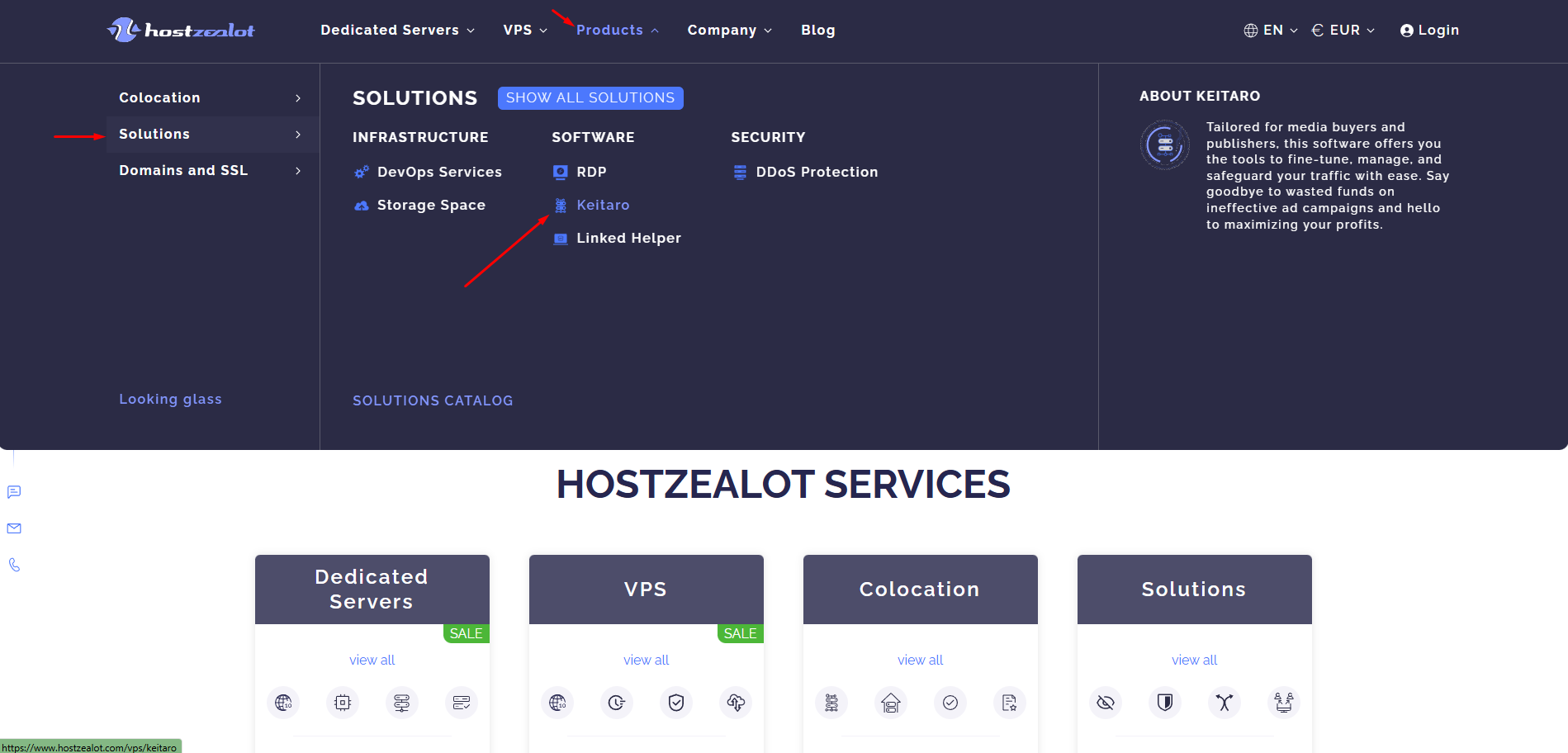Open the VPS card header
This screenshot has height=753, width=1568.
(647, 590)
